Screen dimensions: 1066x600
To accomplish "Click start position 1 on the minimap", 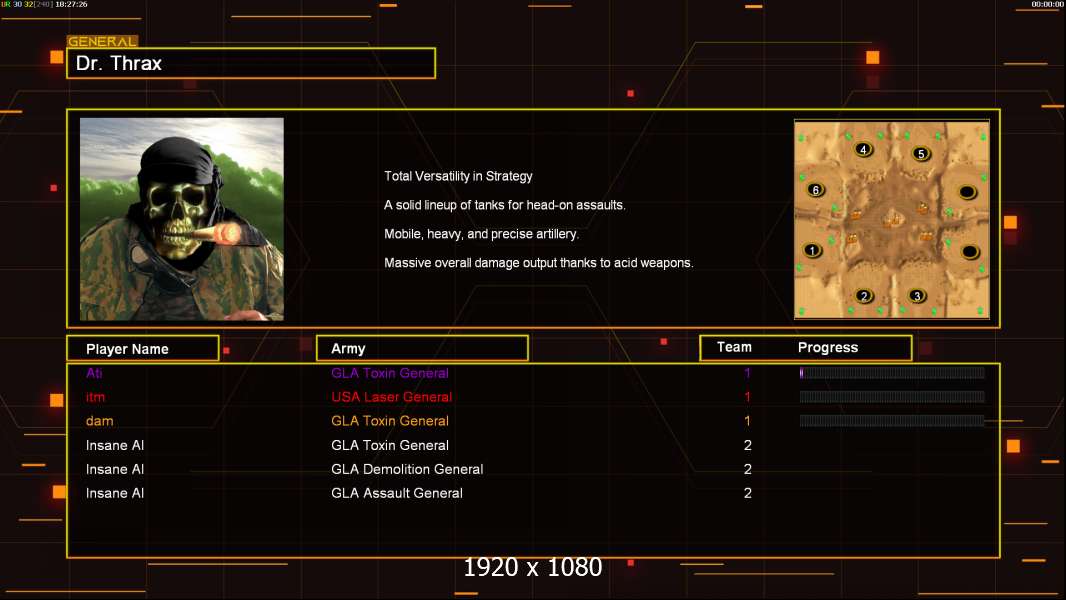I will (x=812, y=250).
